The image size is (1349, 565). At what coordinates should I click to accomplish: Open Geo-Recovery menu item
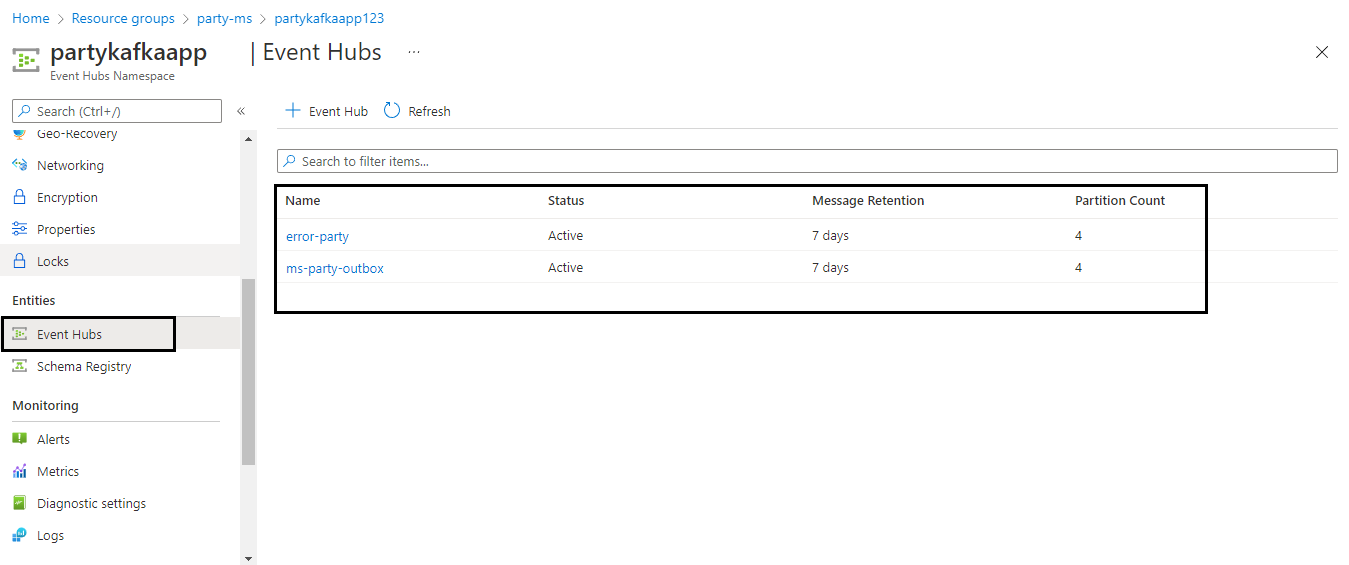point(77,134)
